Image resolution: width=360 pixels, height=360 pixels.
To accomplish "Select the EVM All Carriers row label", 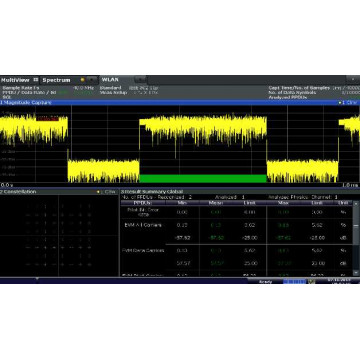I will point(143,225).
